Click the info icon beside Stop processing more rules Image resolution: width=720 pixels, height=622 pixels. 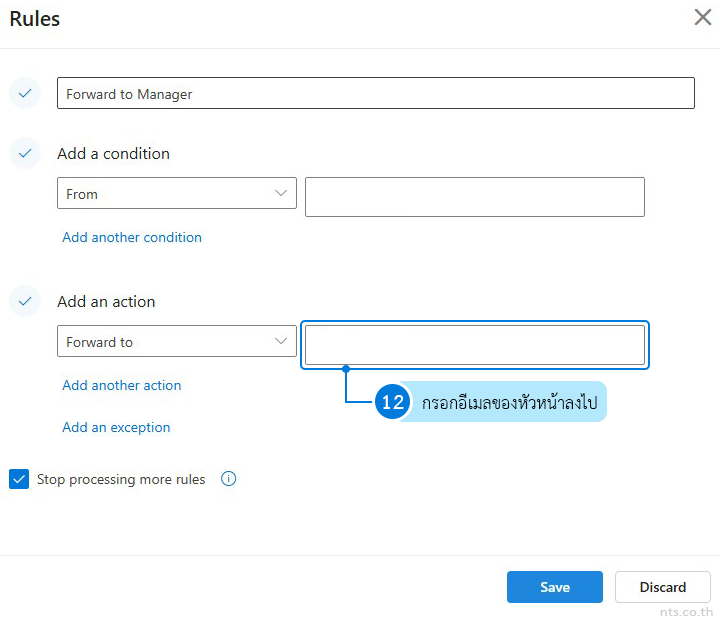tap(228, 479)
